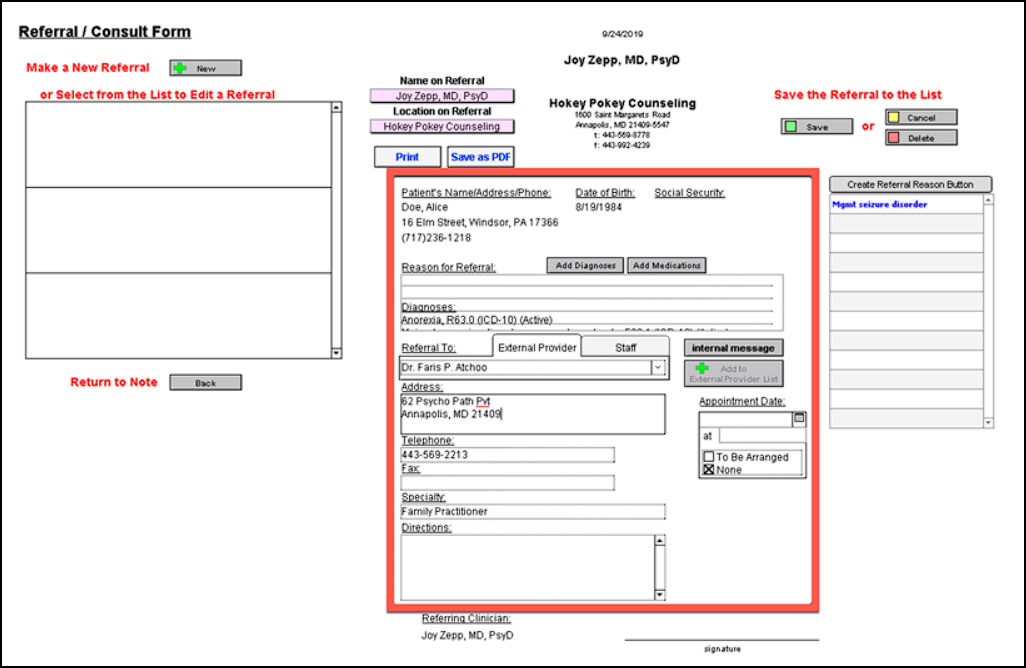The height and width of the screenshot is (668, 1026).
Task: Cancel the referral changes
Action: [x=921, y=118]
